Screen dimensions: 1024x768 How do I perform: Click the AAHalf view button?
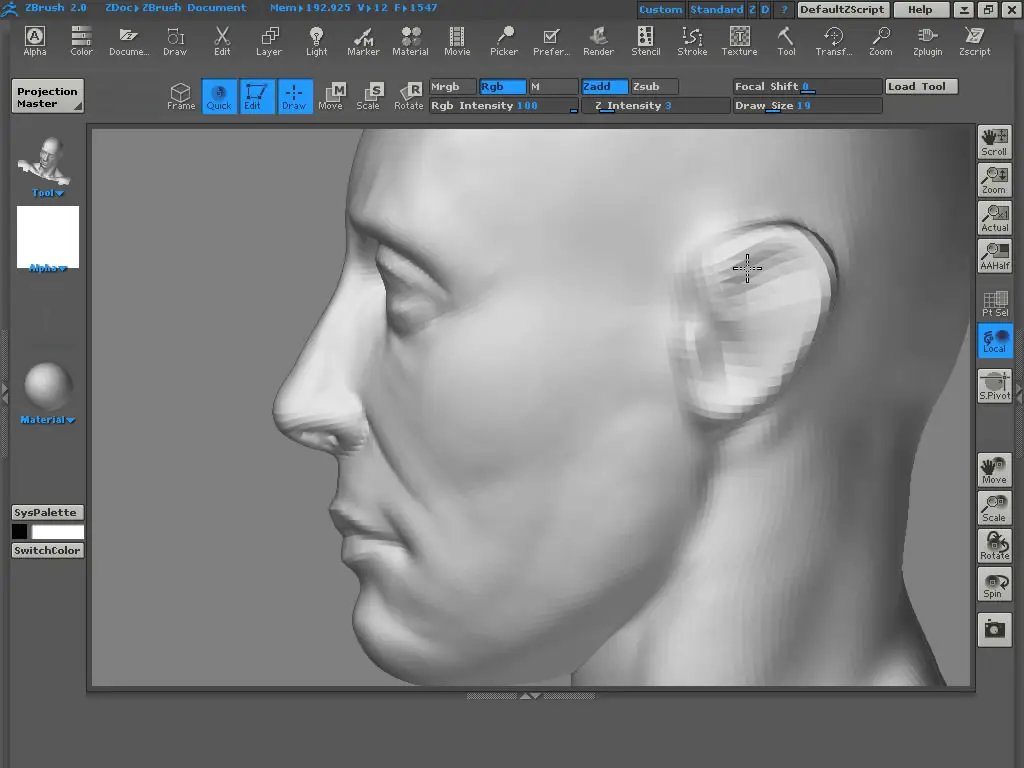[x=994, y=256]
